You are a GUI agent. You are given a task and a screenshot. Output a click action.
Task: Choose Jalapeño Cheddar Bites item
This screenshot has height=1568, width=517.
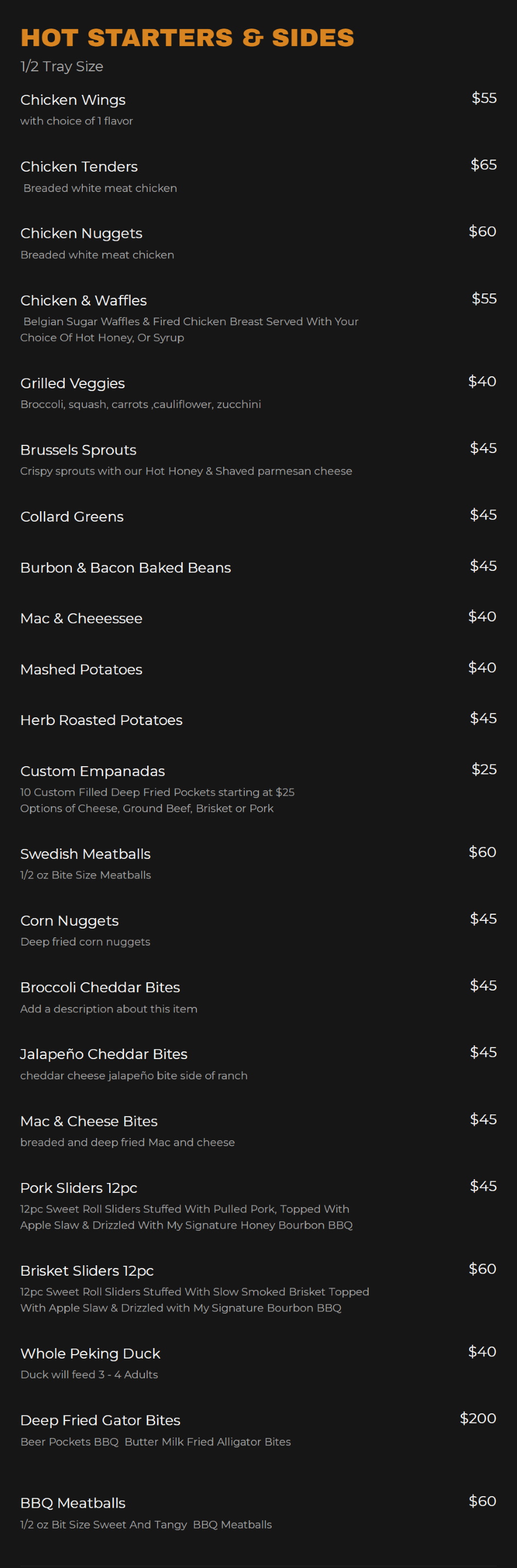(104, 1054)
